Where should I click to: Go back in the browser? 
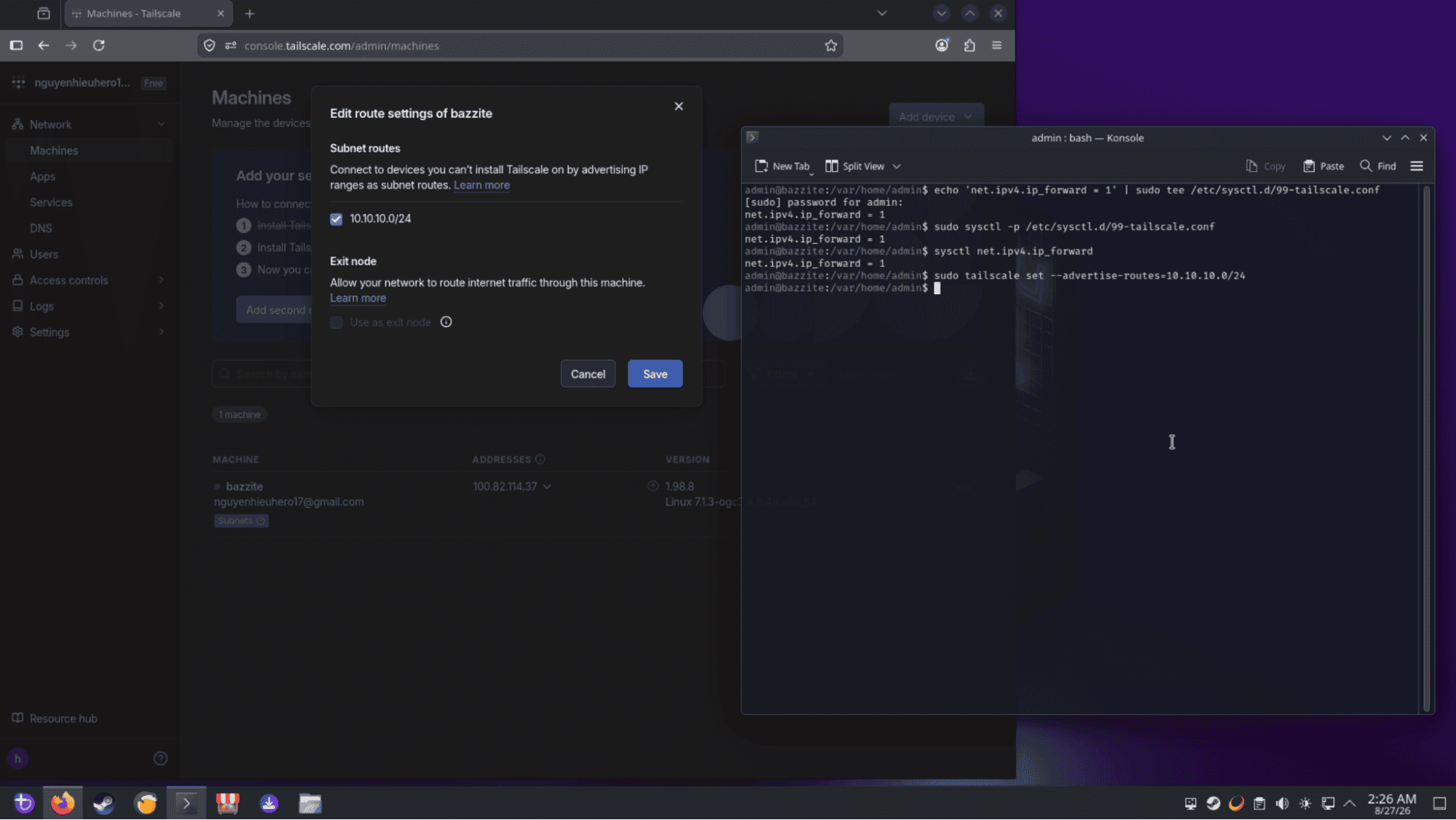[44, 45]
